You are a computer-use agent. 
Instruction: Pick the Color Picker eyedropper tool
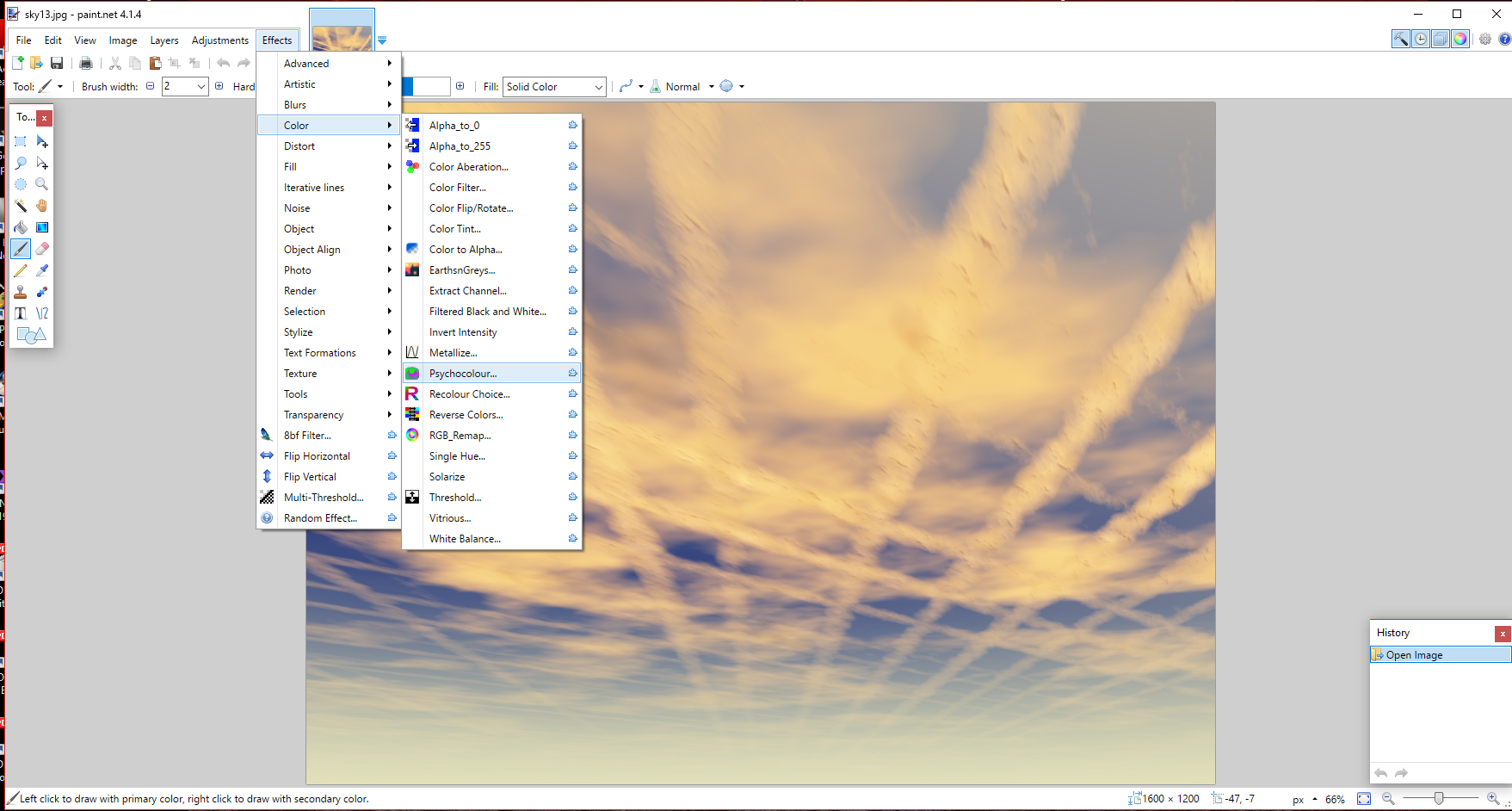click(42, 270)
